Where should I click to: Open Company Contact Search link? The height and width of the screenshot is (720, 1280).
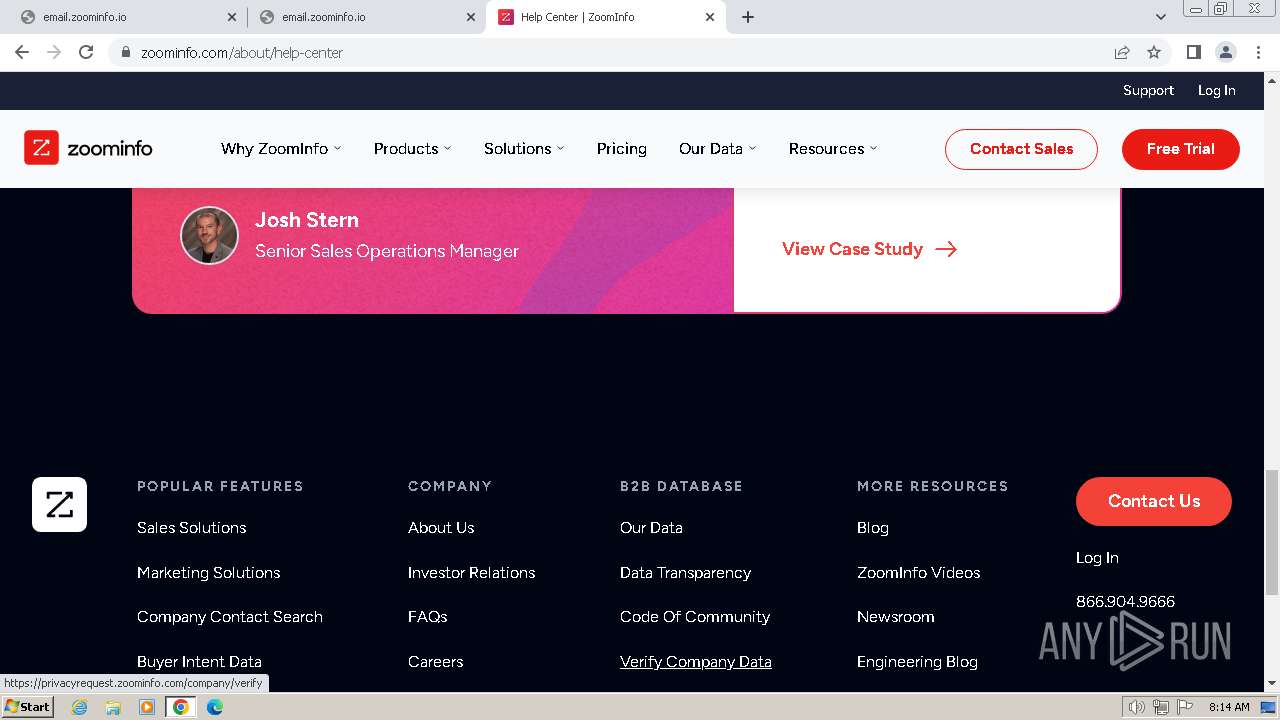tap(230, 616)
